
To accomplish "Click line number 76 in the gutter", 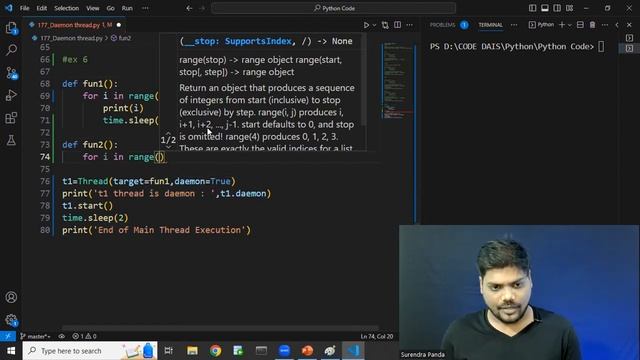I will (x=45, y=181).
